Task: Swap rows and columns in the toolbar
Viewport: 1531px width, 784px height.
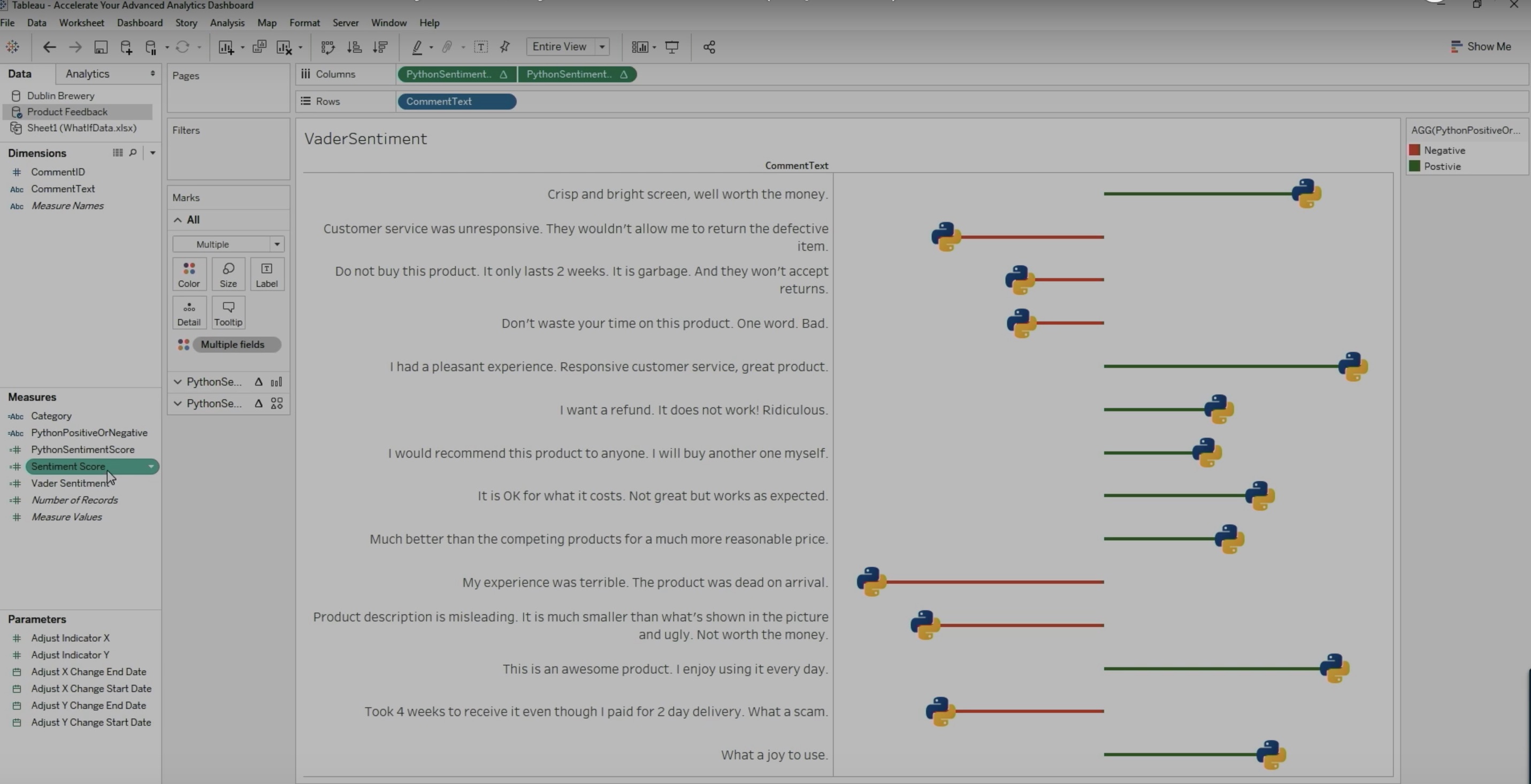Action: (327, 47)
